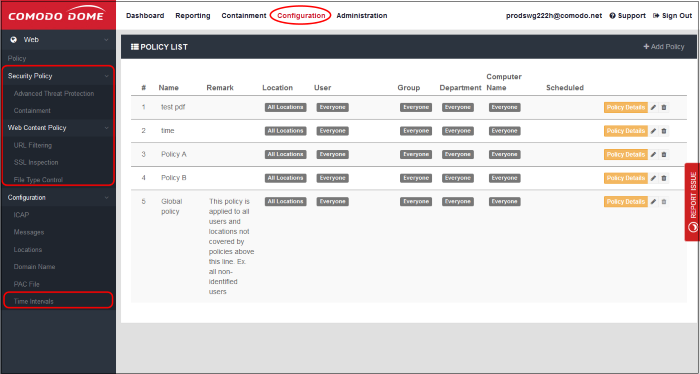Viewport: 700px width, 374px height.
Task: Click the trash icon in the 'time' row
Action: click(x=664, y=131)
